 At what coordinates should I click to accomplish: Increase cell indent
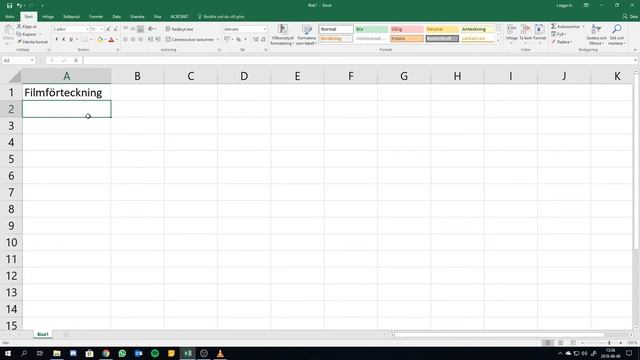tap(158, 40)
